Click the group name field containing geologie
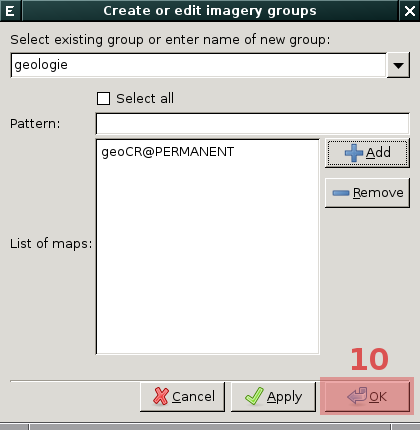The image size is (420, 430). click(199, 65)
